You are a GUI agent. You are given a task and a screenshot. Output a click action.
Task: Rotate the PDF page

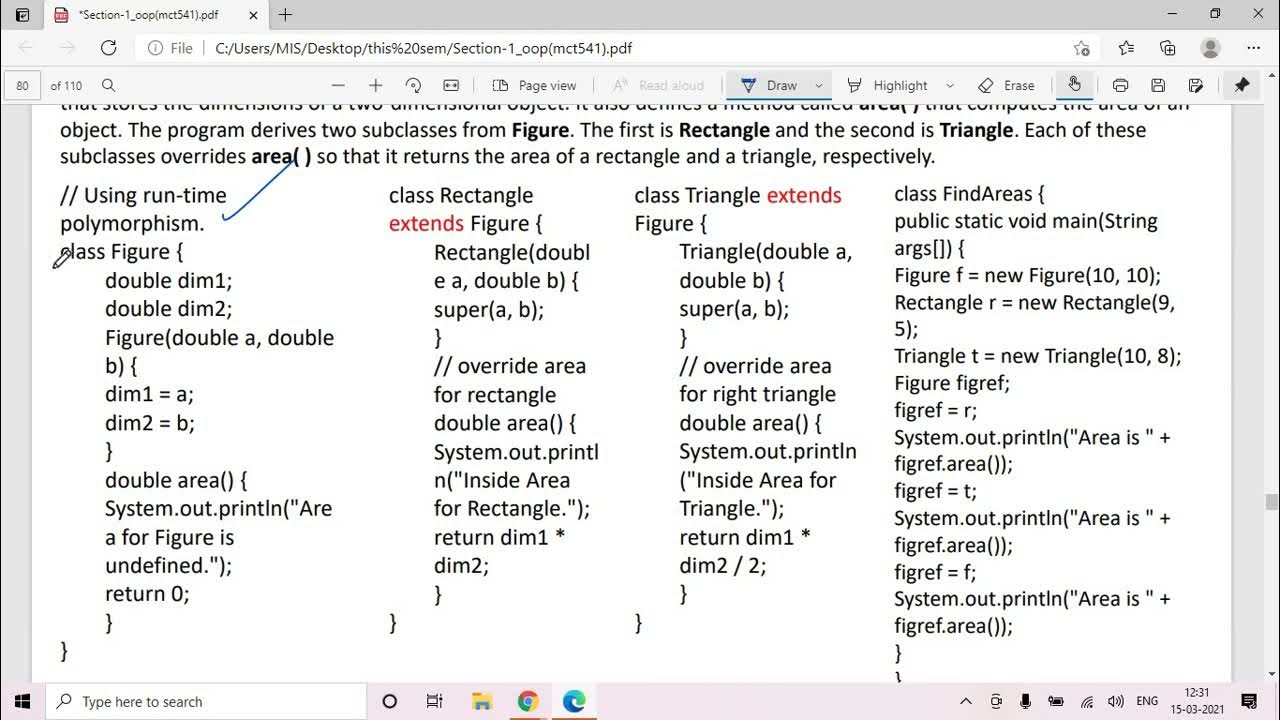click(413, 86)
